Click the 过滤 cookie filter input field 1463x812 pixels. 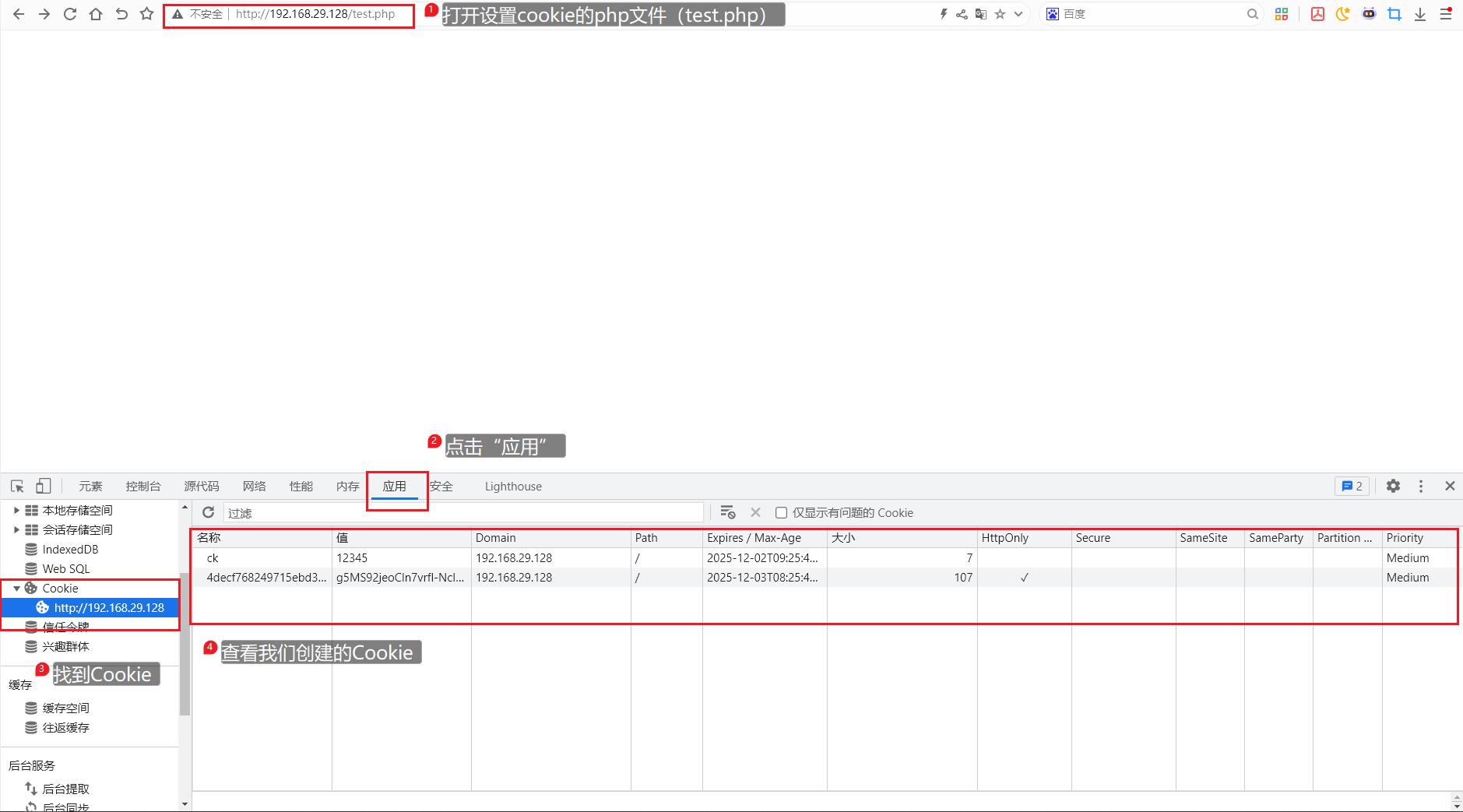(x=463, y=512)
